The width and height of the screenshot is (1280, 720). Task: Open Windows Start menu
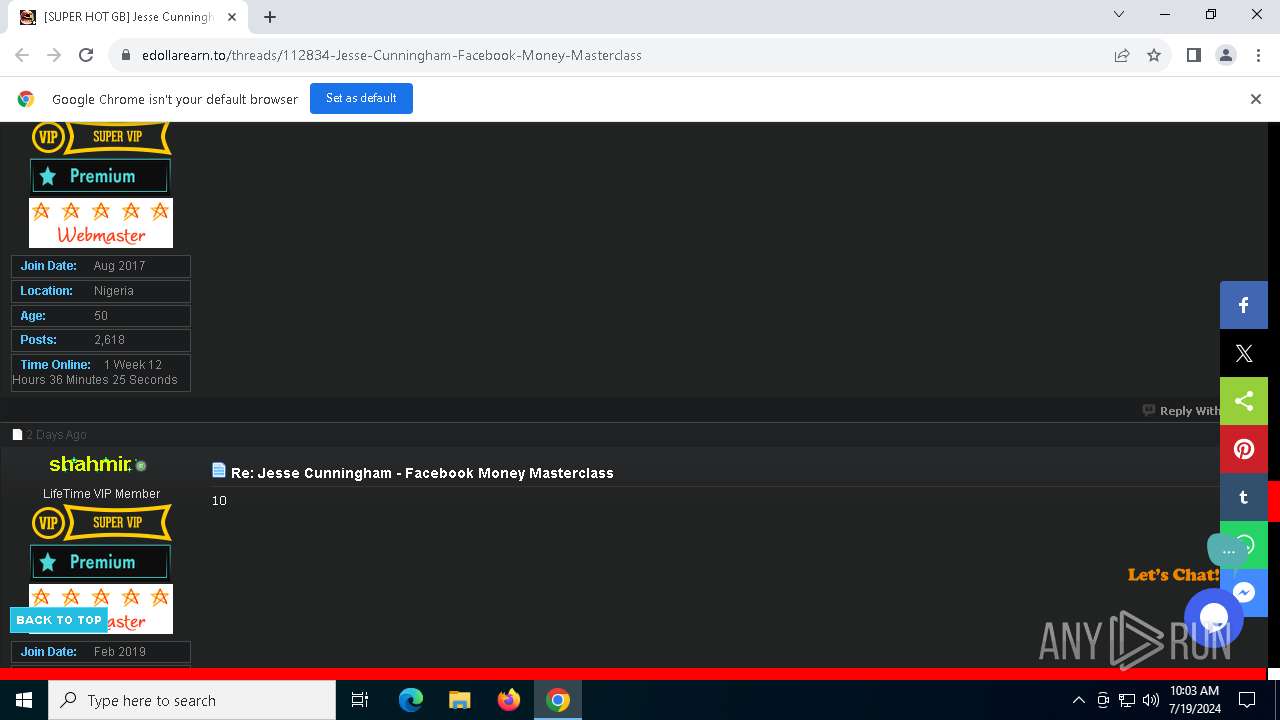tap(24, 700)
